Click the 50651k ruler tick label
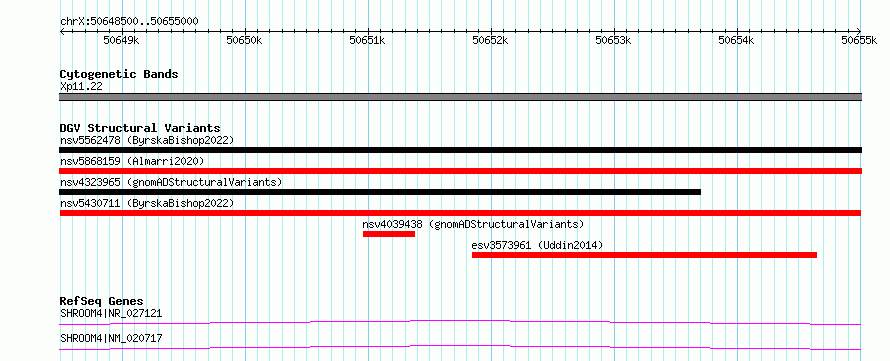This screenshot has width=890, height=361. (367, 40)
